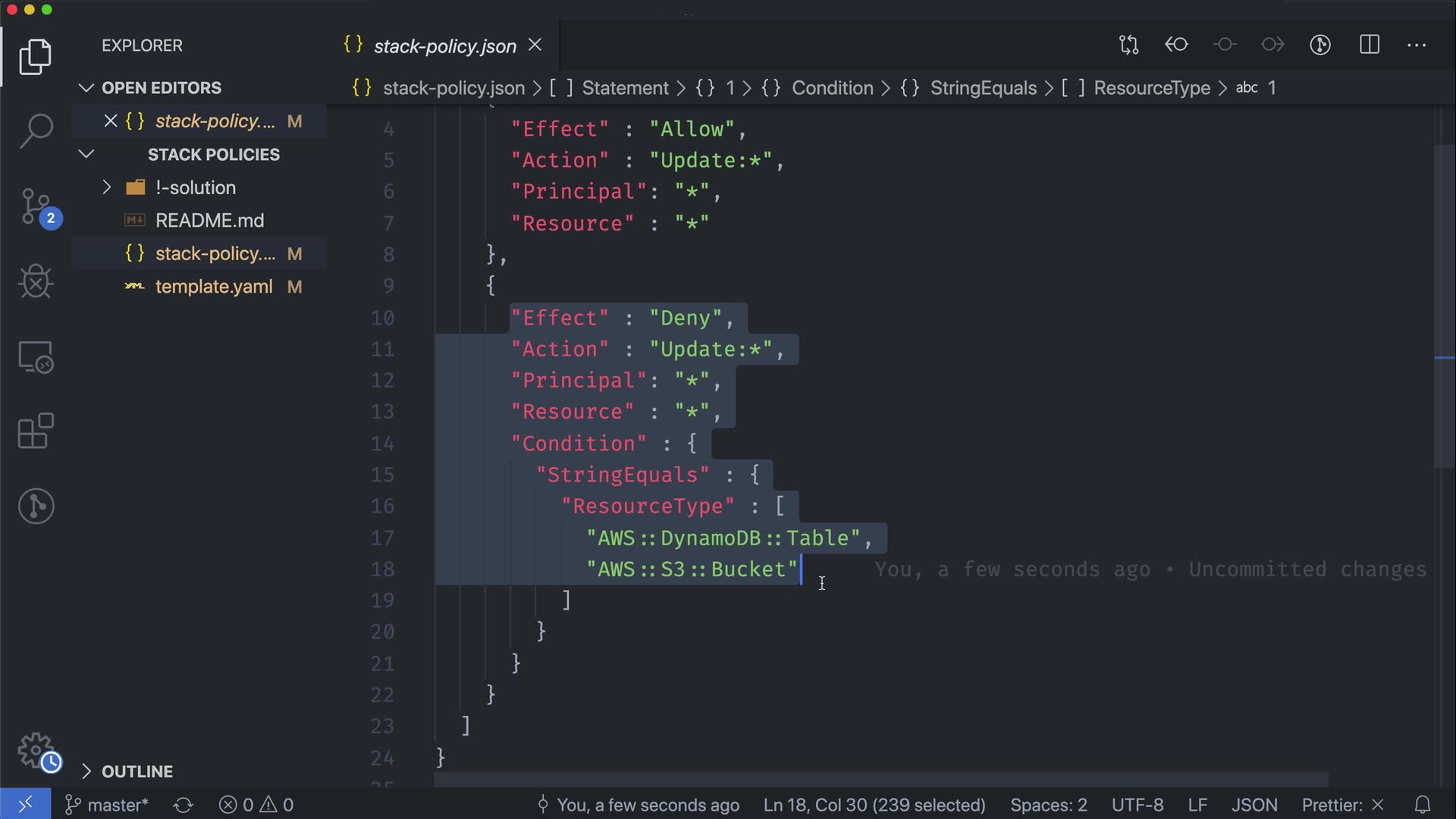This screenshot has height=819, width=1456.
Task: Split the editor to the right
Action: 1370,45
